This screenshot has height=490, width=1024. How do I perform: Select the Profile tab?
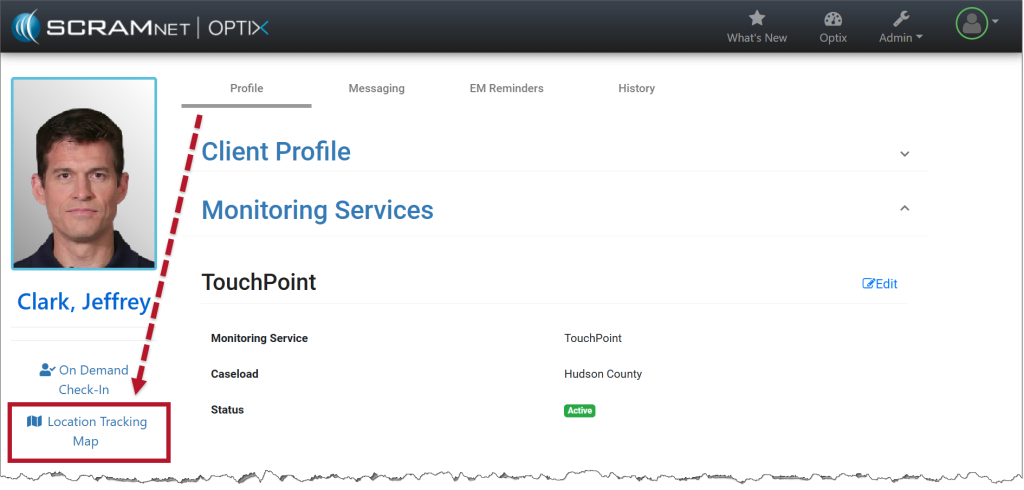[246, 88]
